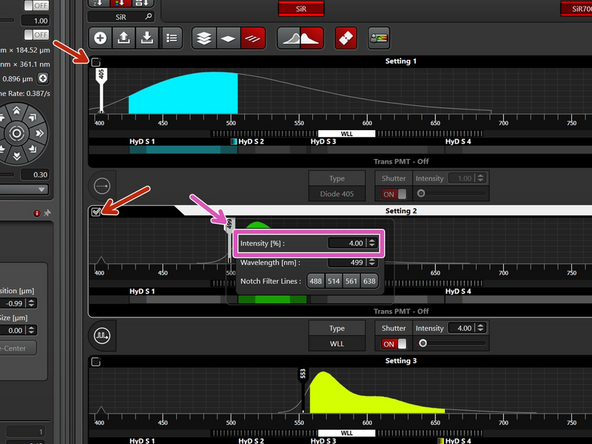592x444 pixels.
Task: Click the download/save settings icon
Action: [x=147, y=38]
